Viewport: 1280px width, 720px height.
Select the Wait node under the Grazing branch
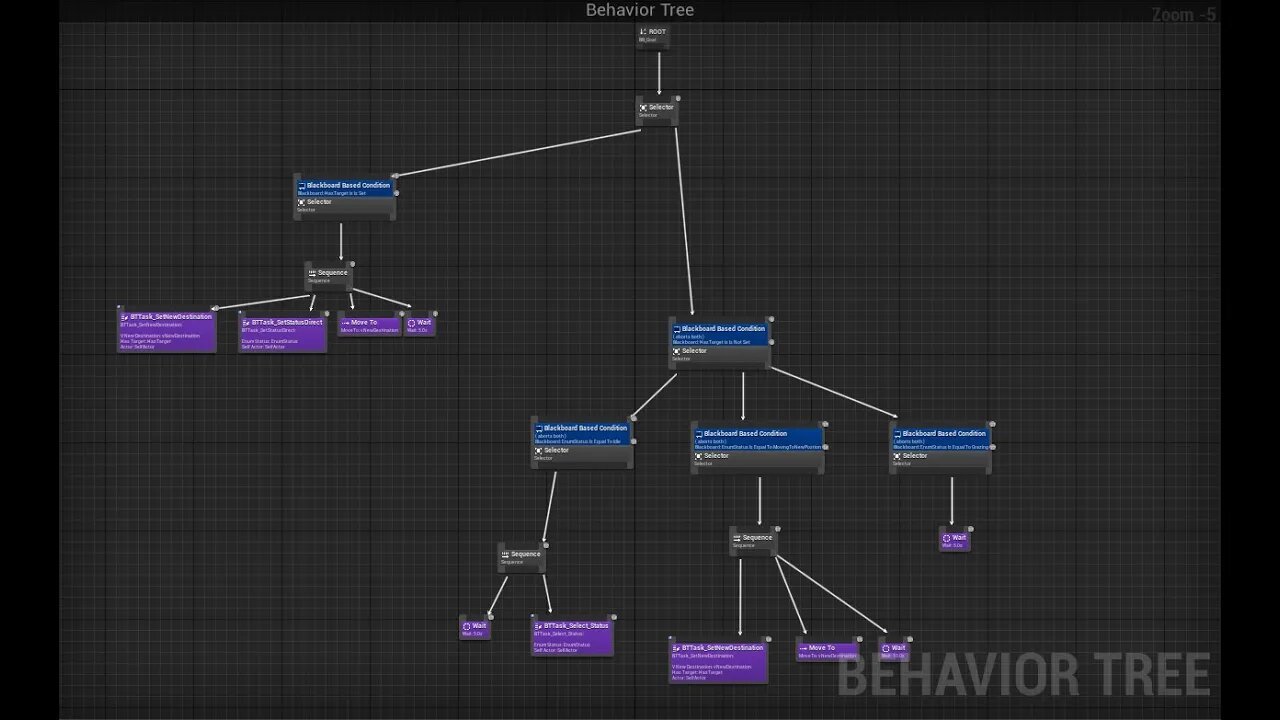tap(955, 541)
